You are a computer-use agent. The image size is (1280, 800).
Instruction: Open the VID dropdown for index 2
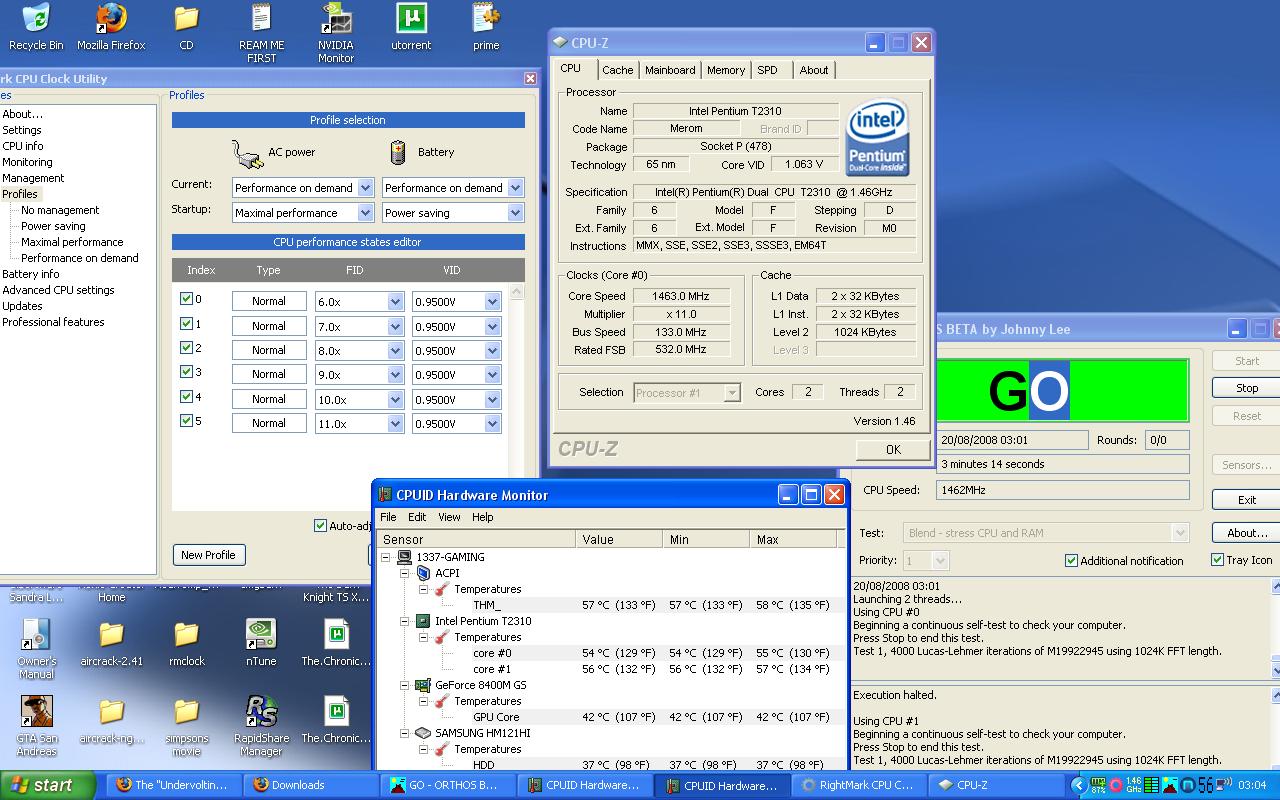pos(492,351)
